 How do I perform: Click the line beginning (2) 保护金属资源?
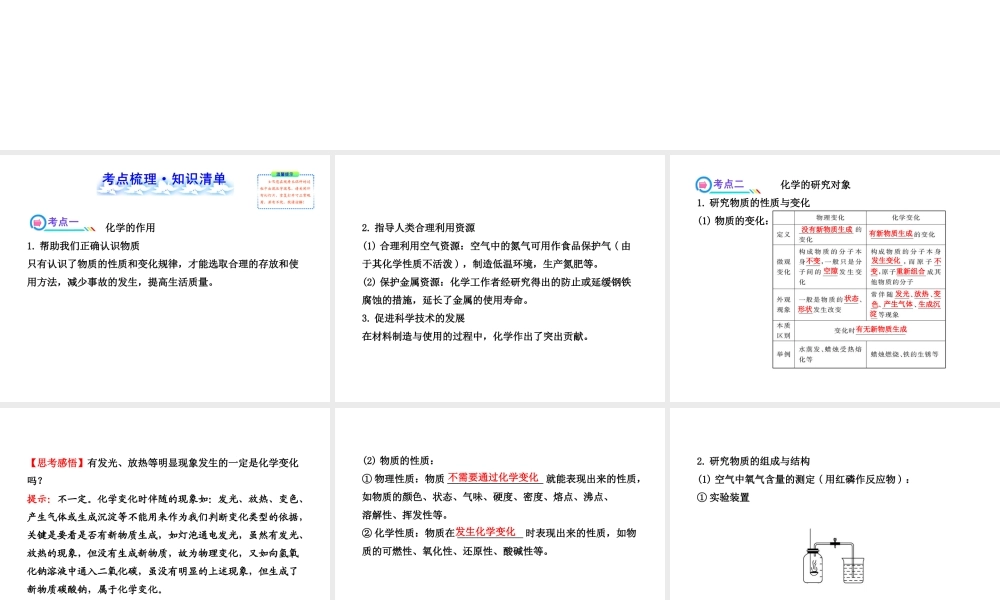click(496, 282)
